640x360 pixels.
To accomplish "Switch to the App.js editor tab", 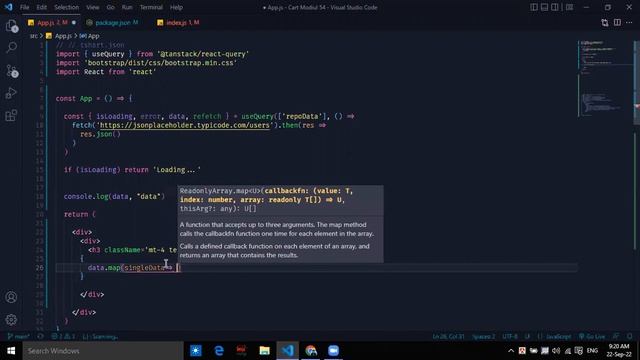I will 51,23.
